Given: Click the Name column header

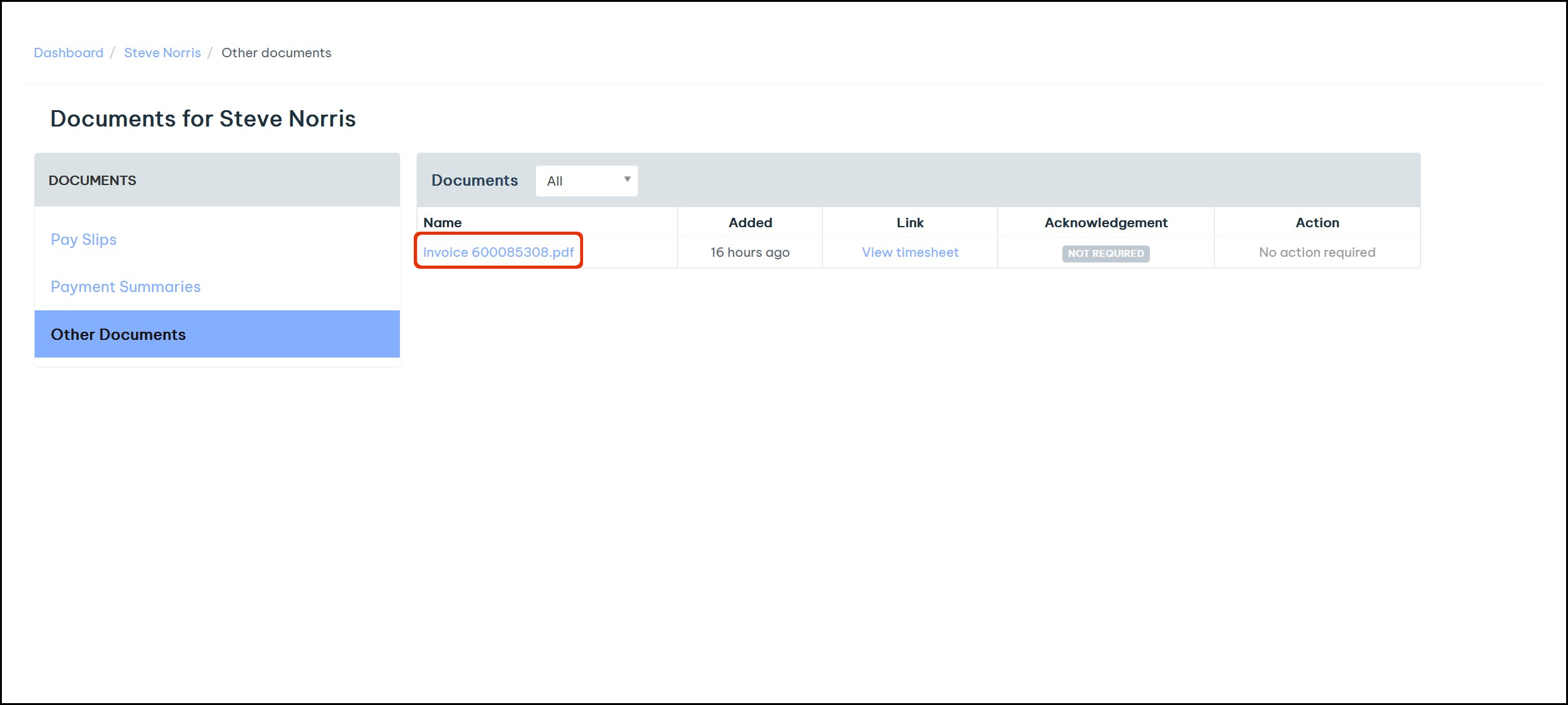Looking at the screenshot, I should pos(442,222).
